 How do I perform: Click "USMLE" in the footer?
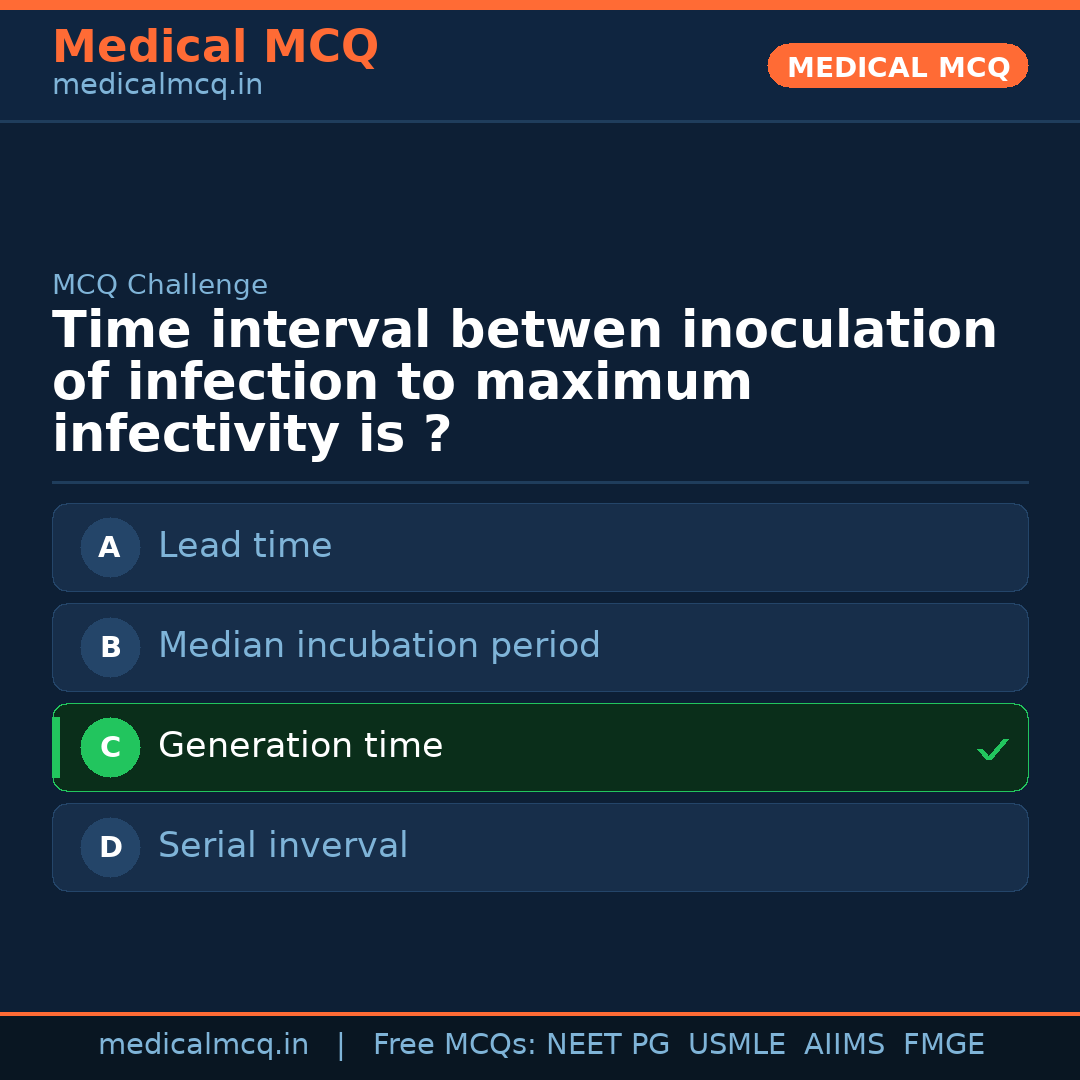coord(736,1045)
